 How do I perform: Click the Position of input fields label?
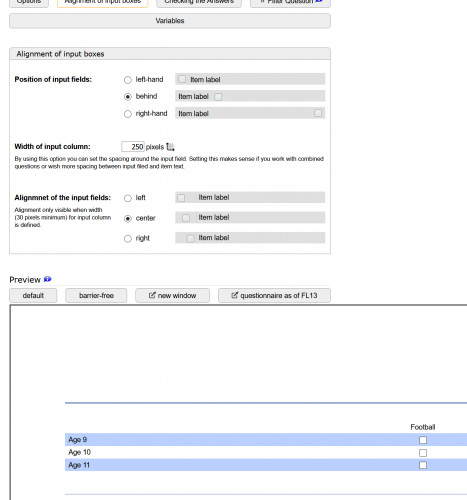pyautogui.click(x=53, y=79)
